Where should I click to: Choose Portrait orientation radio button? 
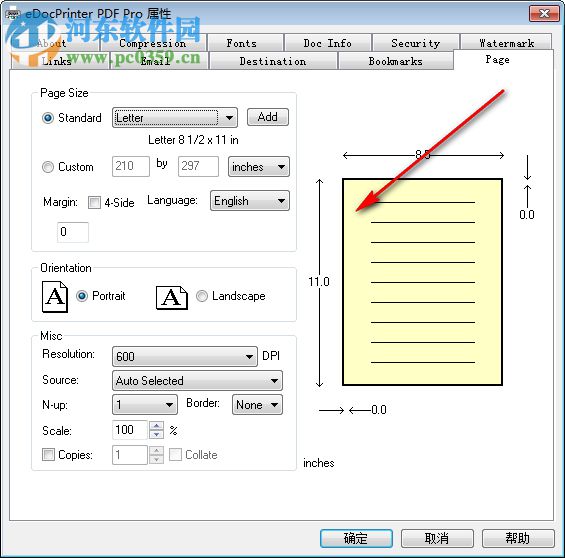pyautogui.click(x=82, y=296)
